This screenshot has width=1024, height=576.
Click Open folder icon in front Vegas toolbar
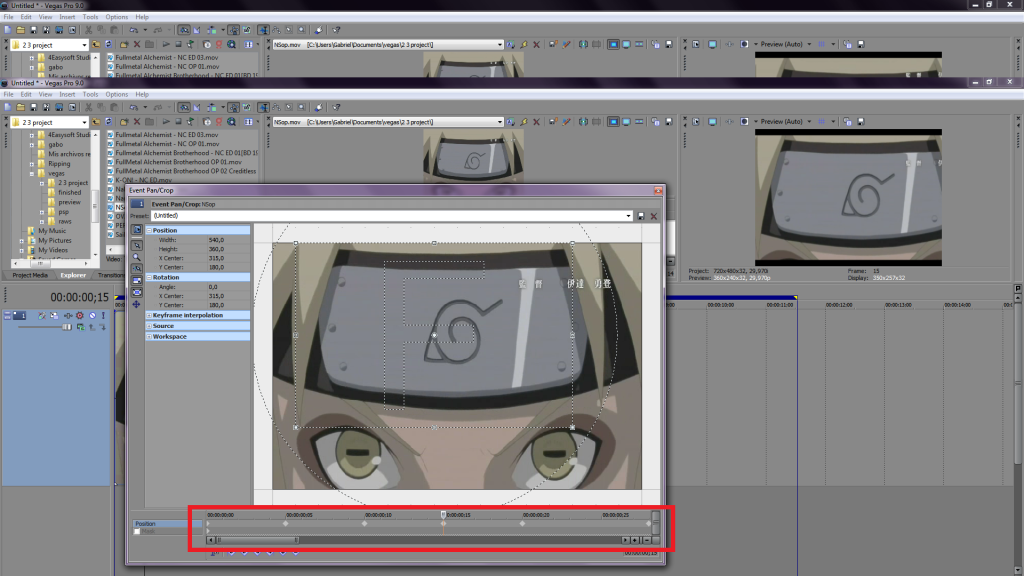click(x=21, y=107)
